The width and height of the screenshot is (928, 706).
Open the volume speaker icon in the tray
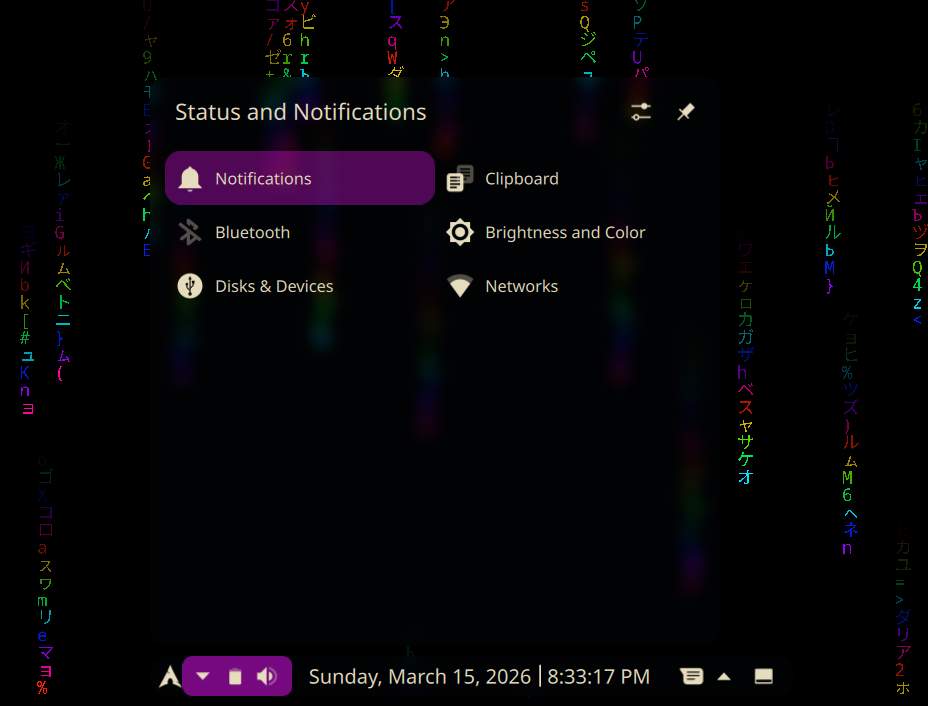click(266, 677)
